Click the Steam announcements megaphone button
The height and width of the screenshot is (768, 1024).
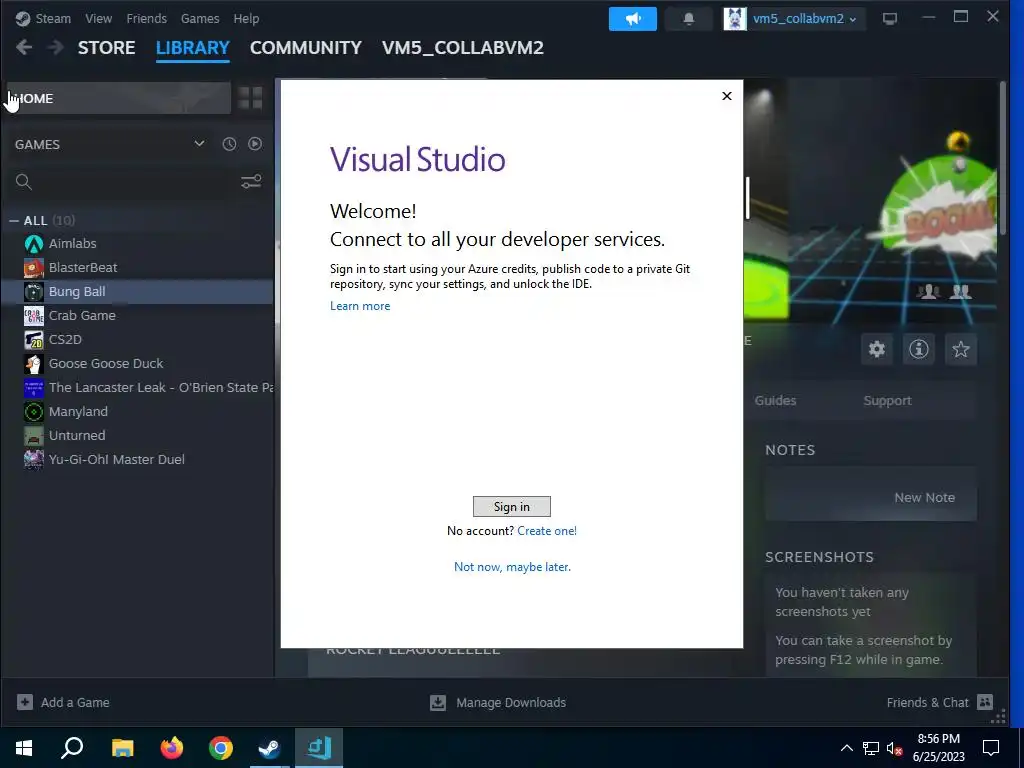[632, 19]
